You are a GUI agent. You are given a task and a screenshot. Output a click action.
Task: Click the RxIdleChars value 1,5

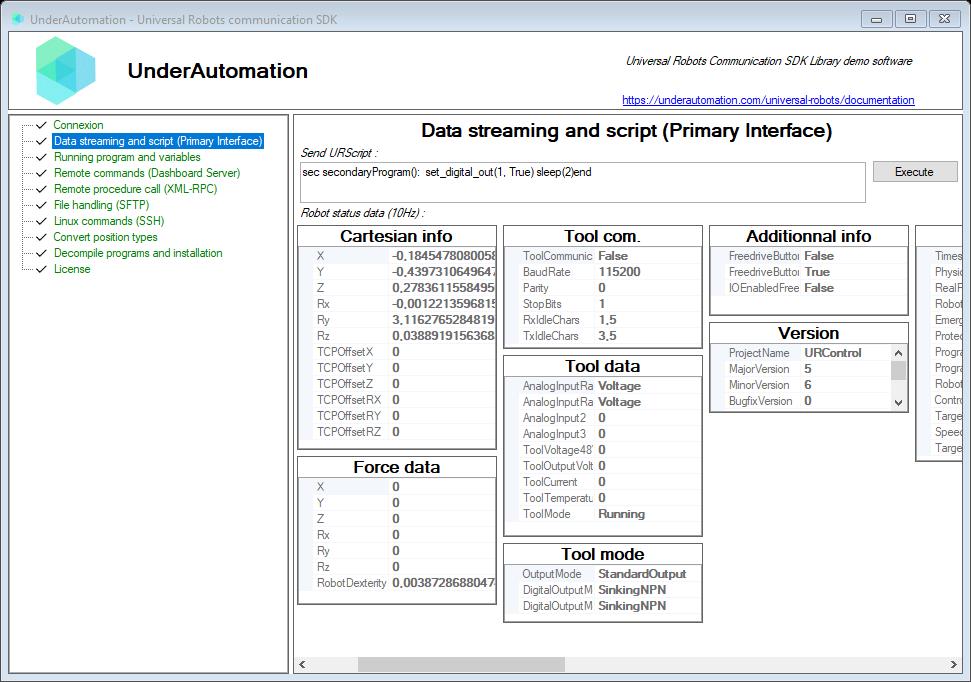pos(607,320)
